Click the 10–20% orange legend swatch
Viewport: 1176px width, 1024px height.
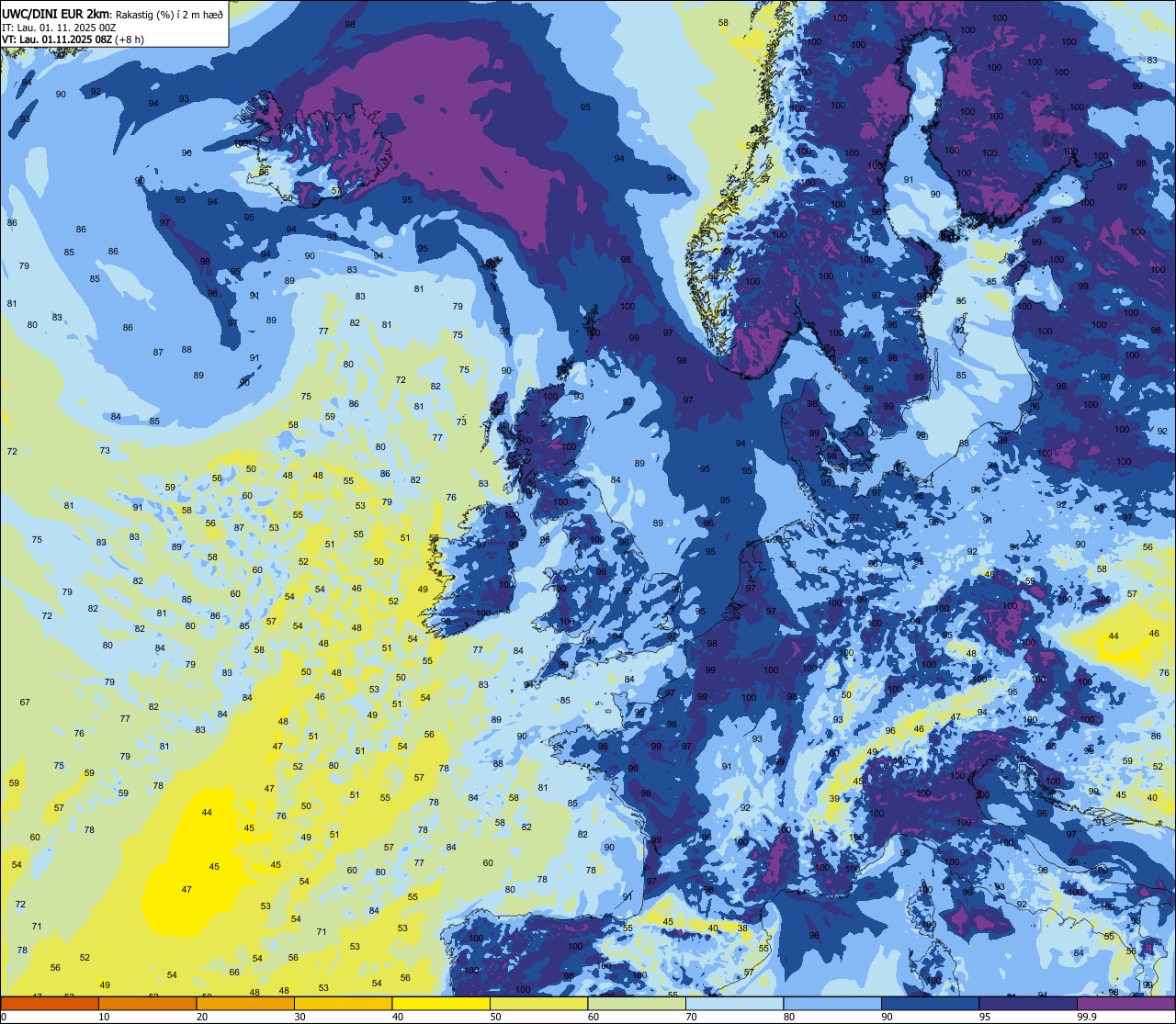(147, 1003)
